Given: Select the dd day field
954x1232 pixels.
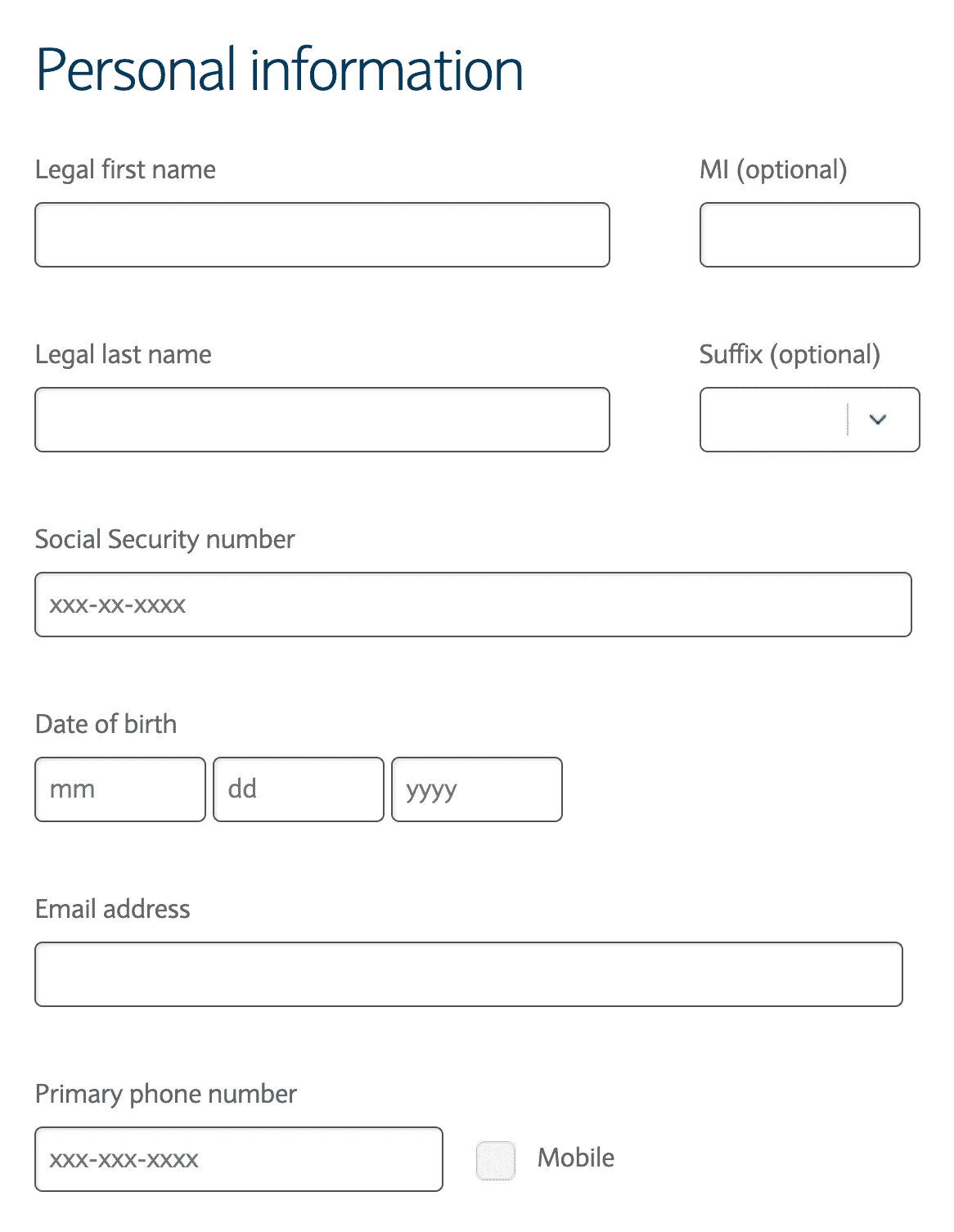Looking at the screenshot, I should [x=299, y=789].
